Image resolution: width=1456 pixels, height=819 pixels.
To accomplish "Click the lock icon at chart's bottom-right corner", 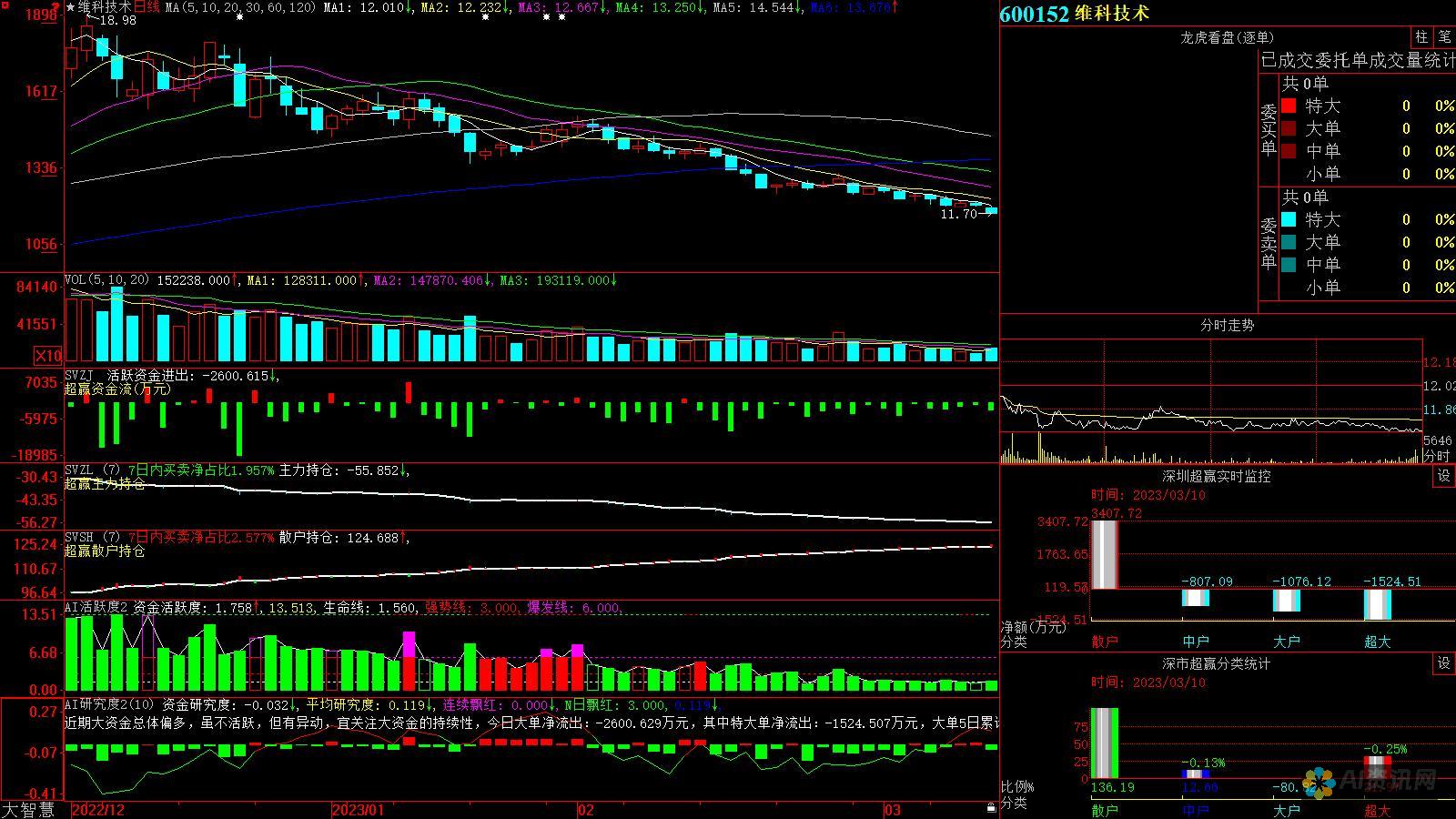I will [x=991, y=808].
